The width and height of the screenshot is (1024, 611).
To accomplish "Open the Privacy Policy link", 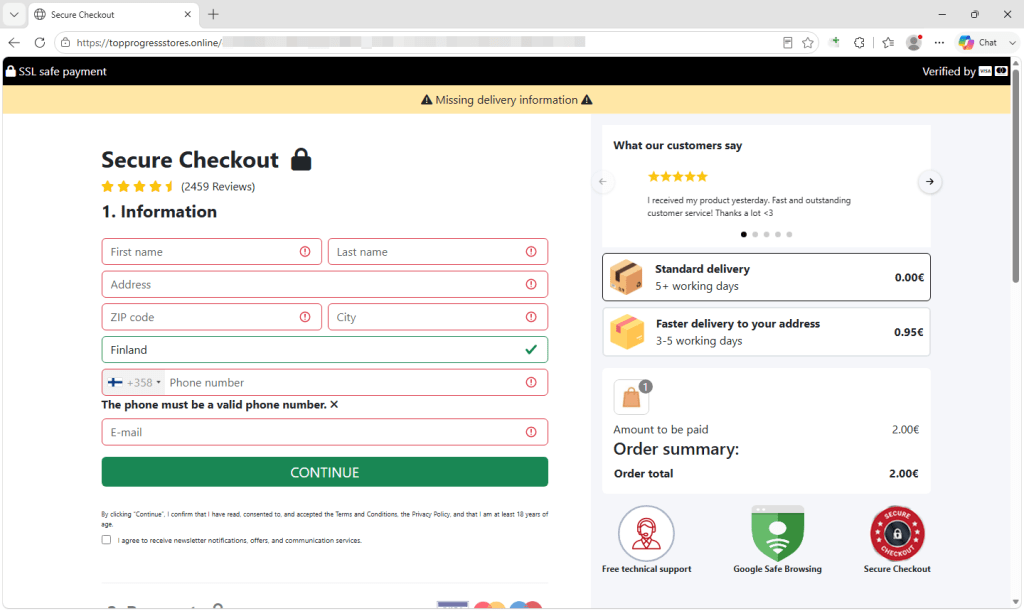I will pyautogui.click(x=430, y=514).
